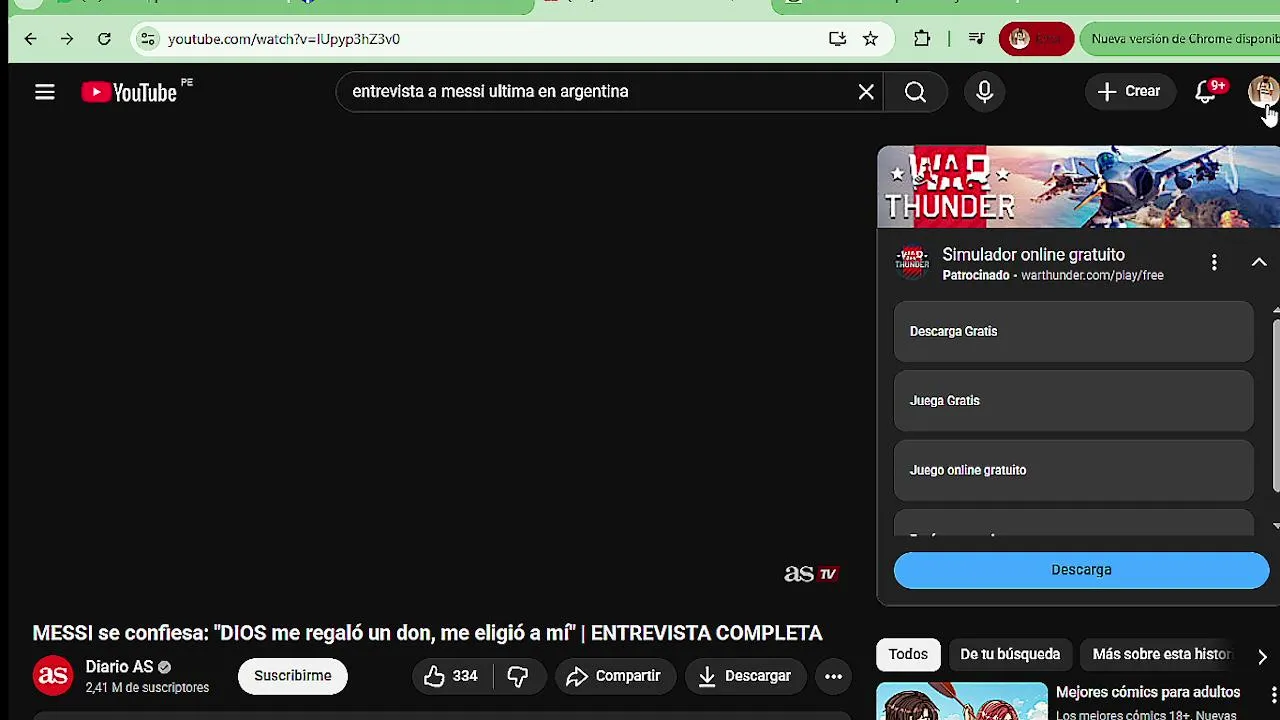Click the blue Descarga button
The image size is (1280, 720).
coord(1081,570)
